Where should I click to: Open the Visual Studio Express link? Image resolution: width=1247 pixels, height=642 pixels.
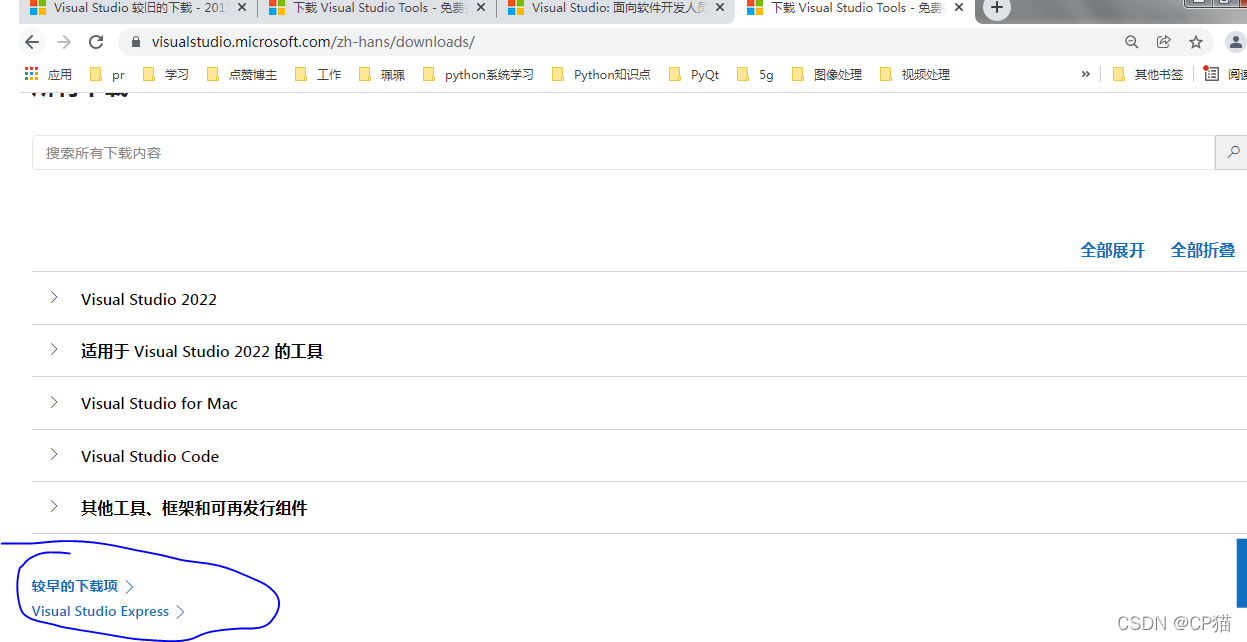(108, 611)
